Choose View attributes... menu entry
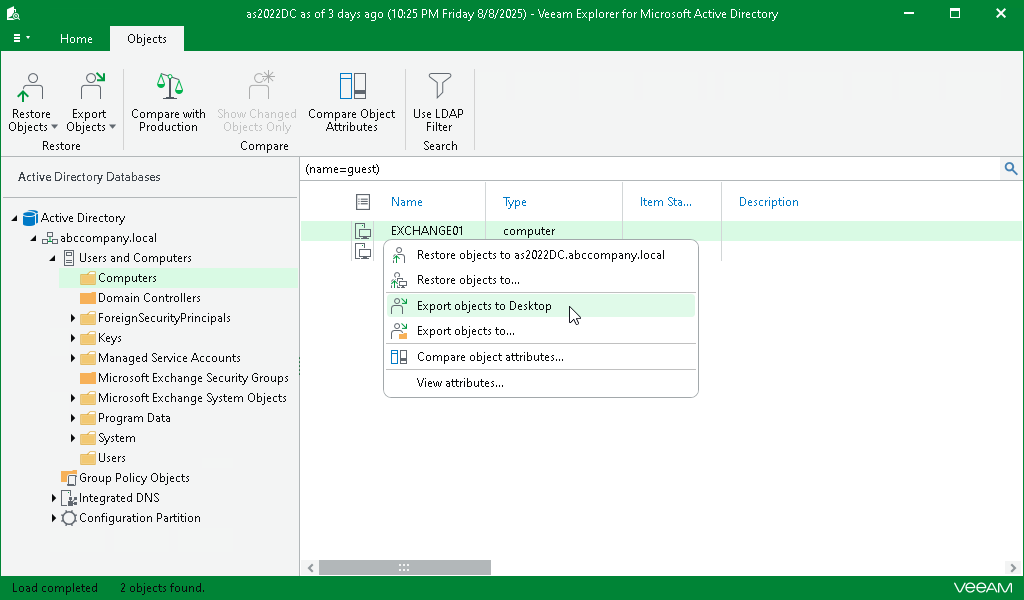1024x600 pixels. [541, 383]
